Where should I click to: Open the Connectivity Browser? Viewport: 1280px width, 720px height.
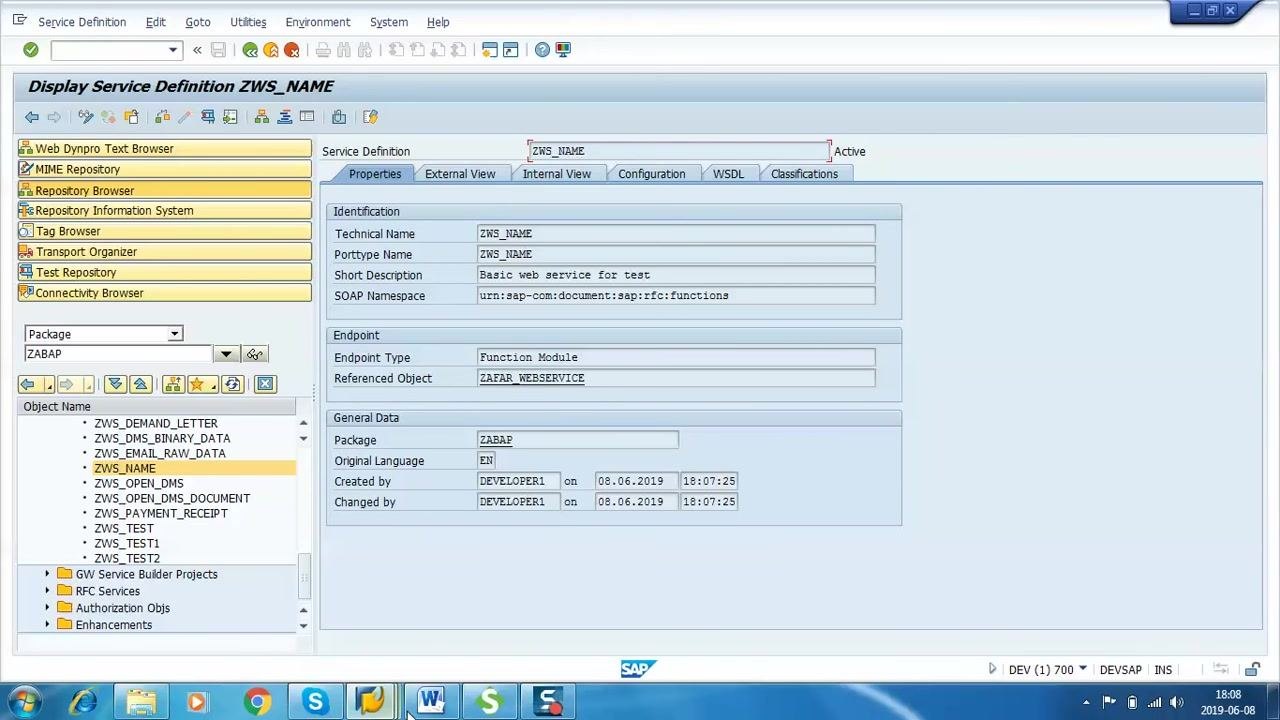165,293
